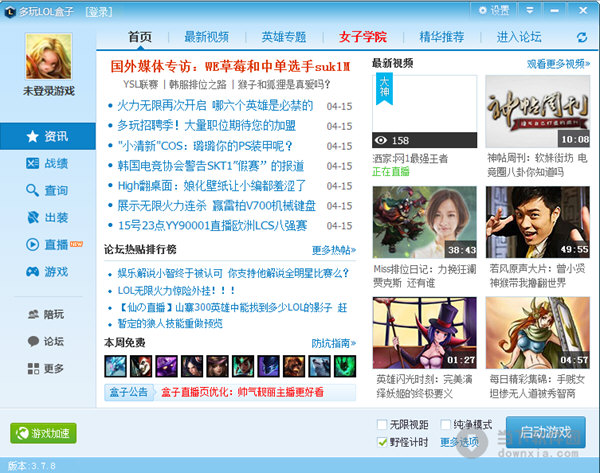Open 设置 settings in title bar
The image size is (600, 473).
point(494,10)
